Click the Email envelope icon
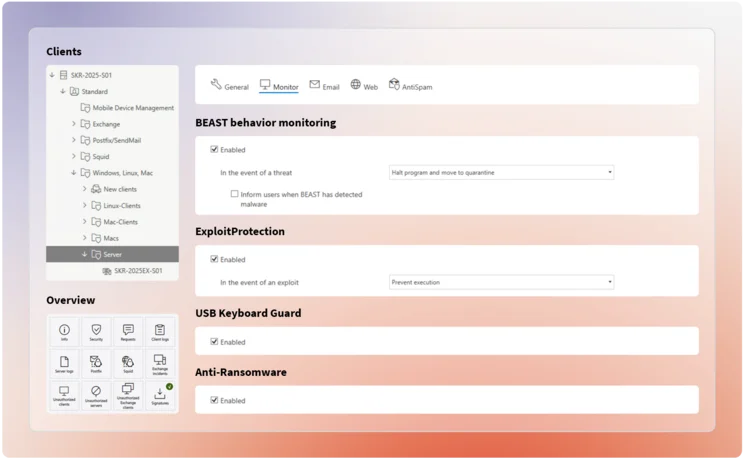The width and height of the screenshot is (744, 460). (315, 84)
